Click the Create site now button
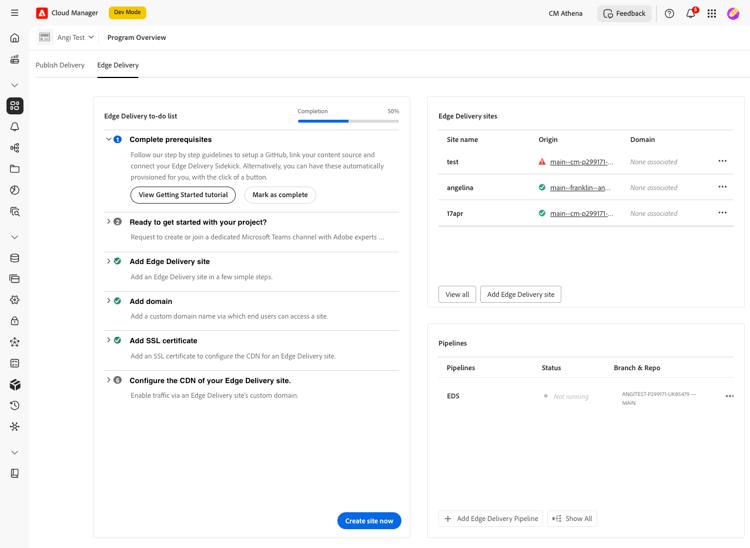Image resolution: width=750 pixels, height=548 pixels. [369, 521]
